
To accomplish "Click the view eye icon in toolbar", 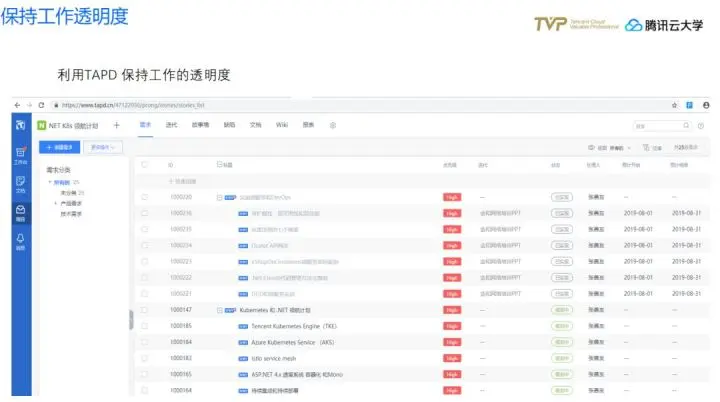I will pyautogui.click(x=591, y=147).
